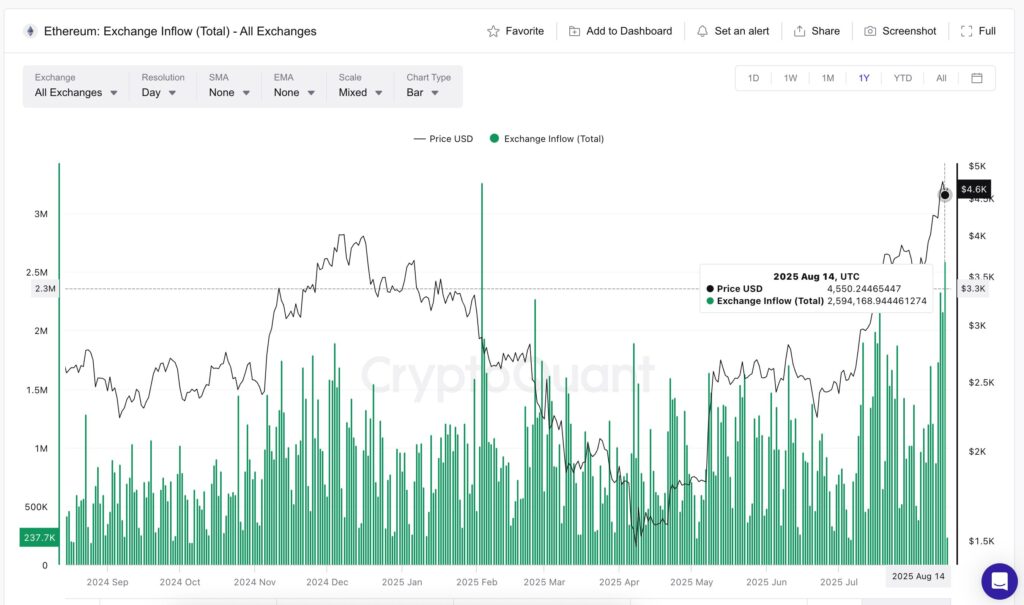
Task: Toggle the Exchange Inflow (Total) series visibility
Action: click(547, 139)
